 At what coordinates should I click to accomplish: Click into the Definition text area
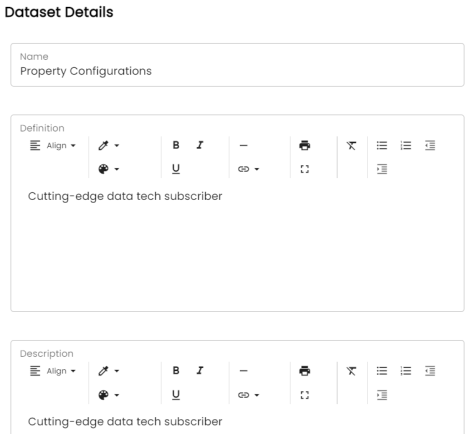(237, 247)
